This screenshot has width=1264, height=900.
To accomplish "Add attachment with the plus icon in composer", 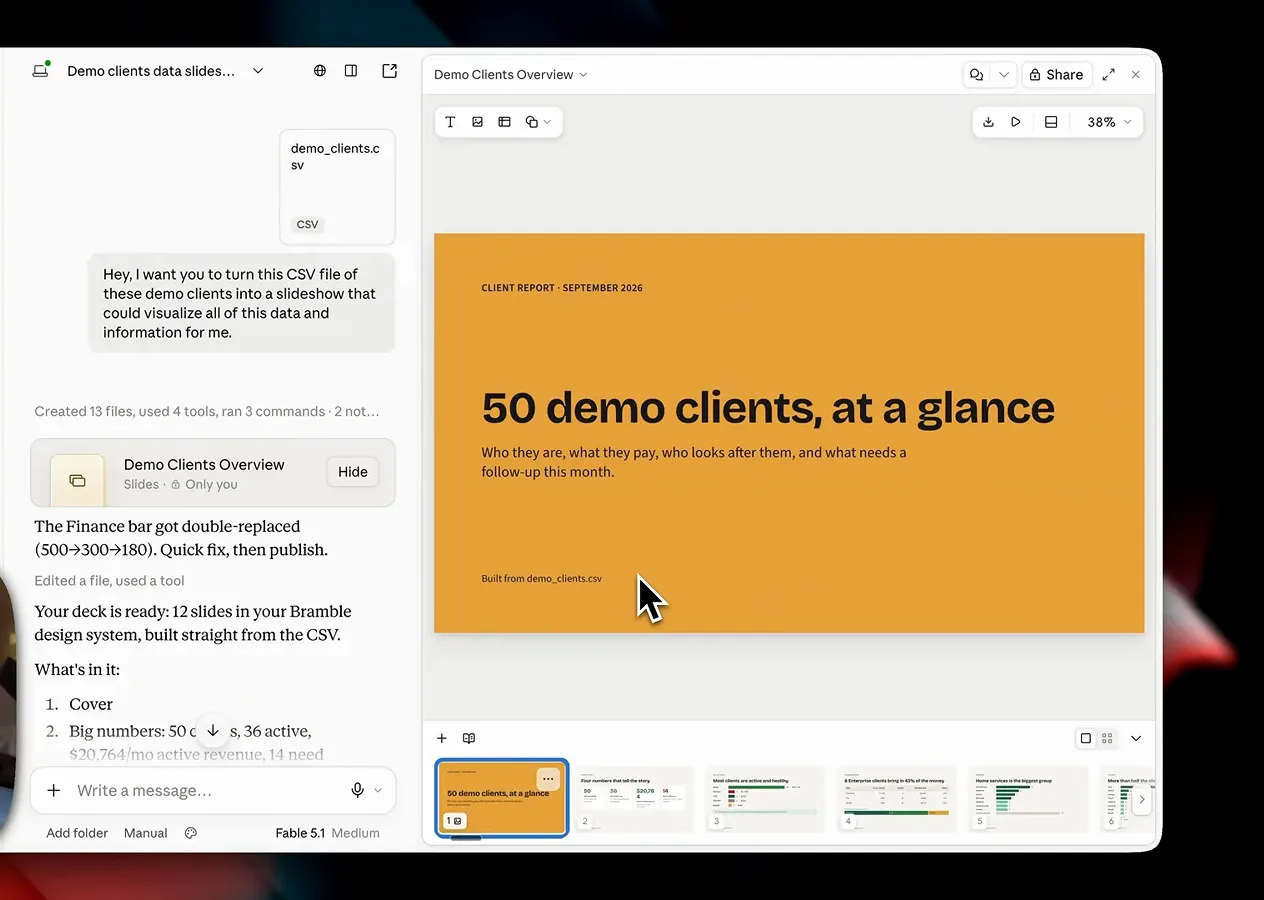I will pyautogui.click(x=54, y=790).
